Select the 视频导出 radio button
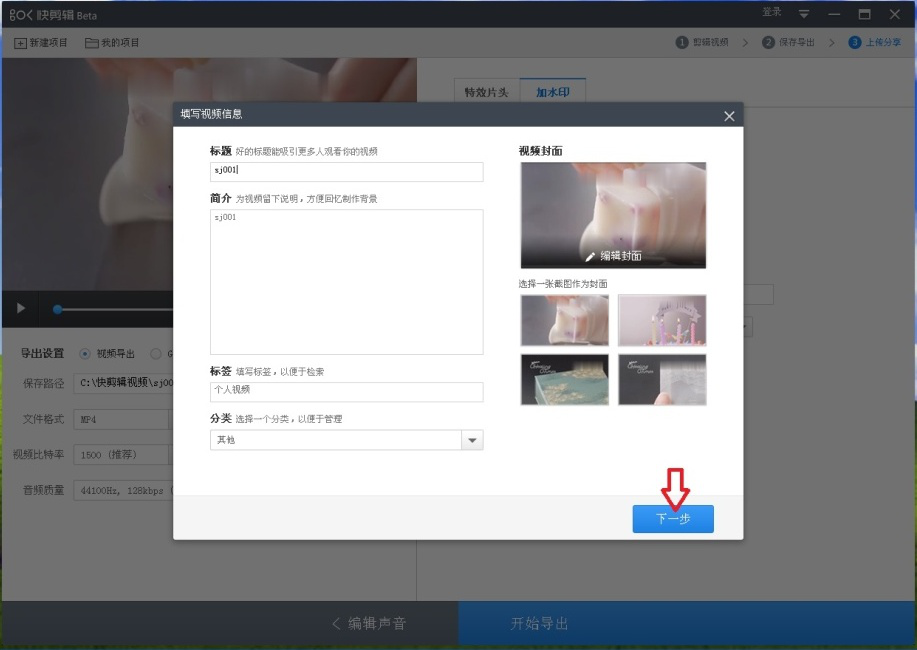This screenshot has width=917, height=650. [85, 353]
